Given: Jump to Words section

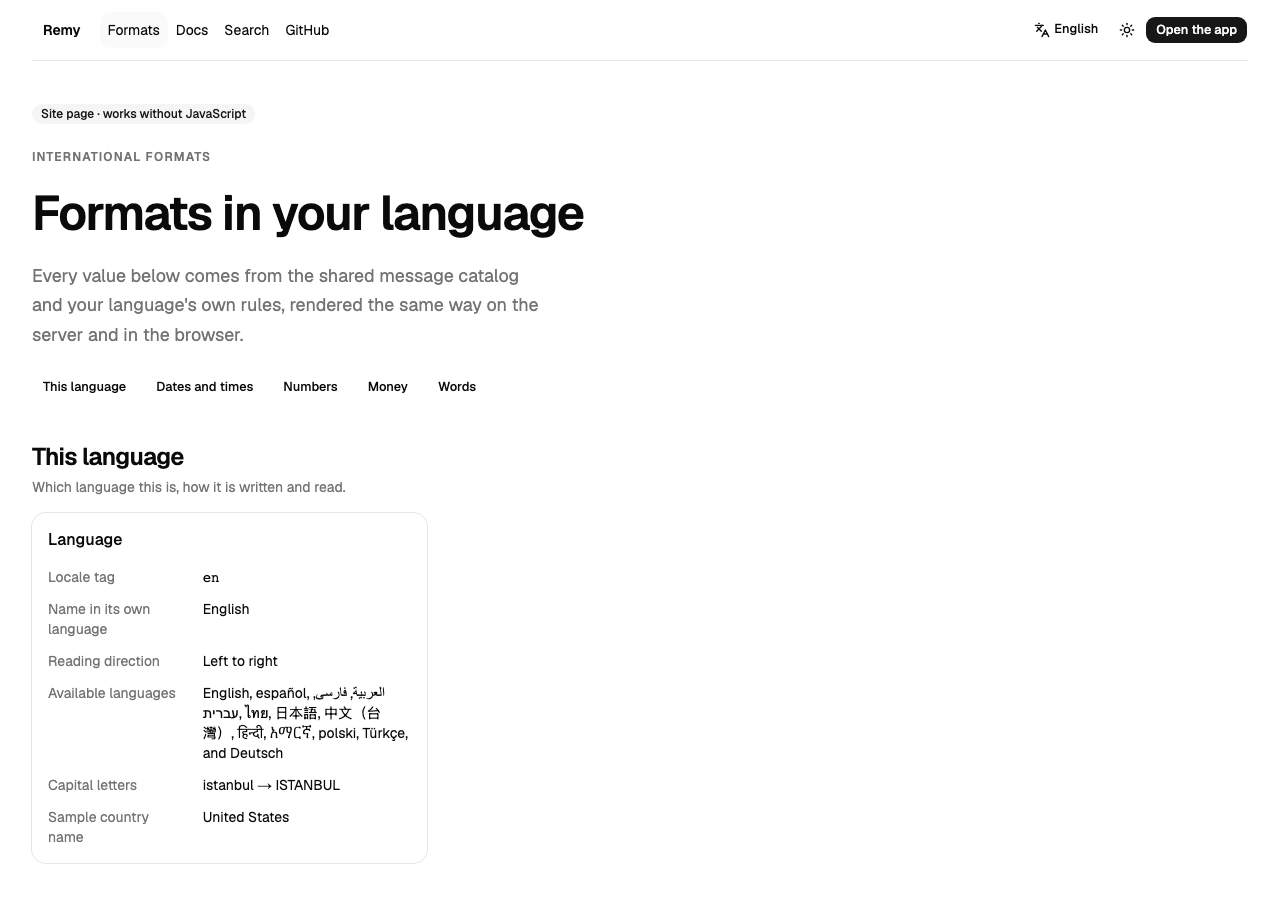Looking at the screenshot, I should pyautogui.click(x=457, y=387).
